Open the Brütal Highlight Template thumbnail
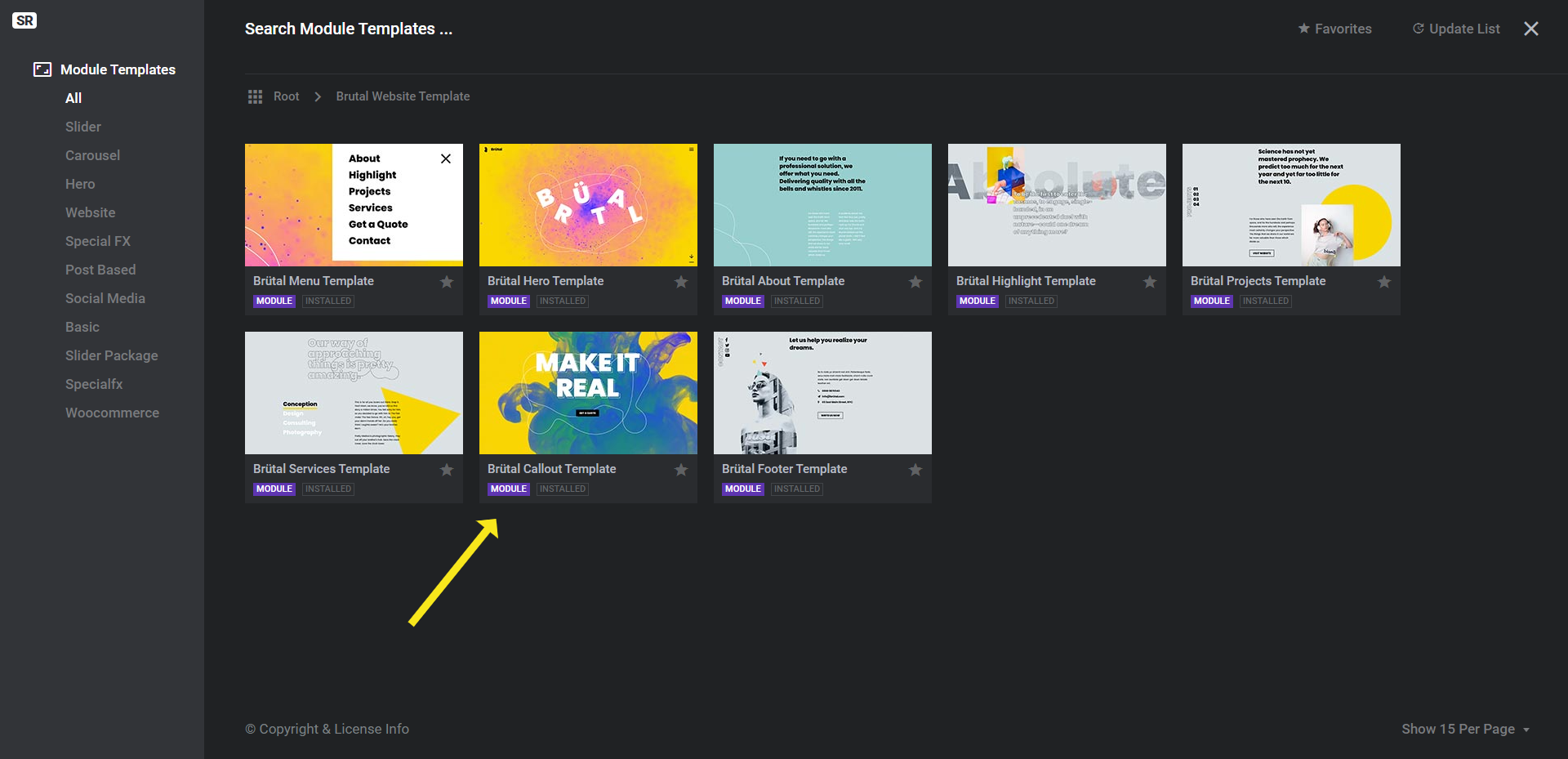This screenshot has width=1568, height=759. pos(1057,205)
